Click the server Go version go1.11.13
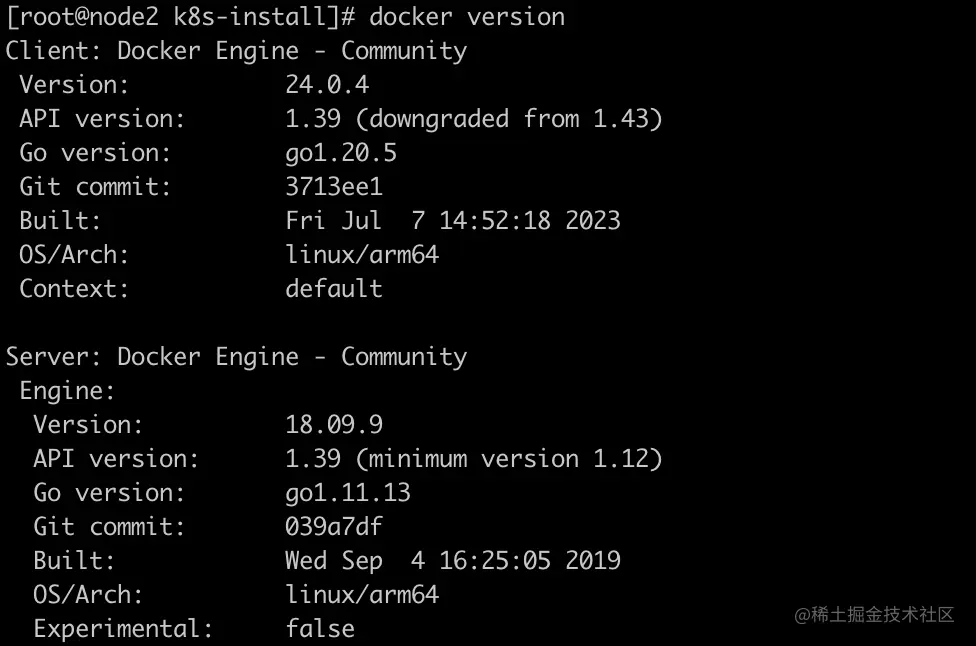 pos(348,493)
